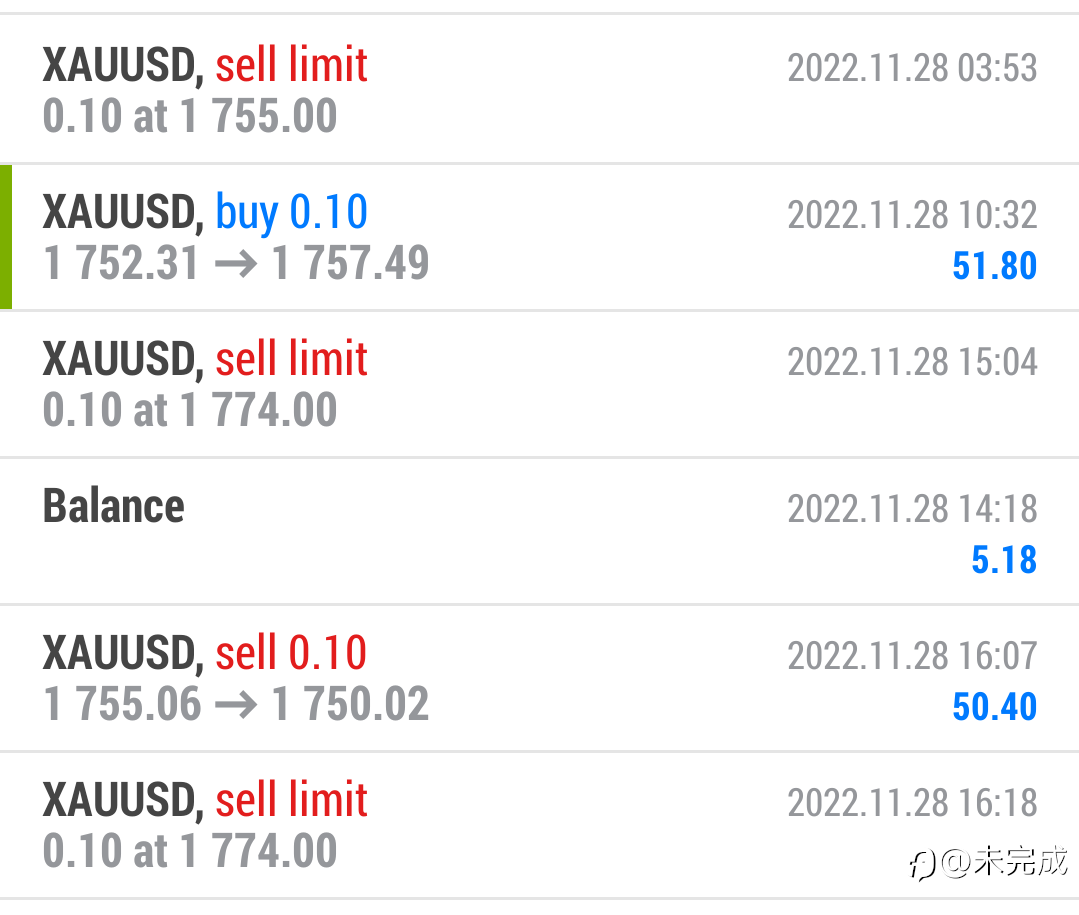Click the arrow between 1 755.06 and 1 750.02
This screenshot has width=1079, height=915.
click(236, 704)
